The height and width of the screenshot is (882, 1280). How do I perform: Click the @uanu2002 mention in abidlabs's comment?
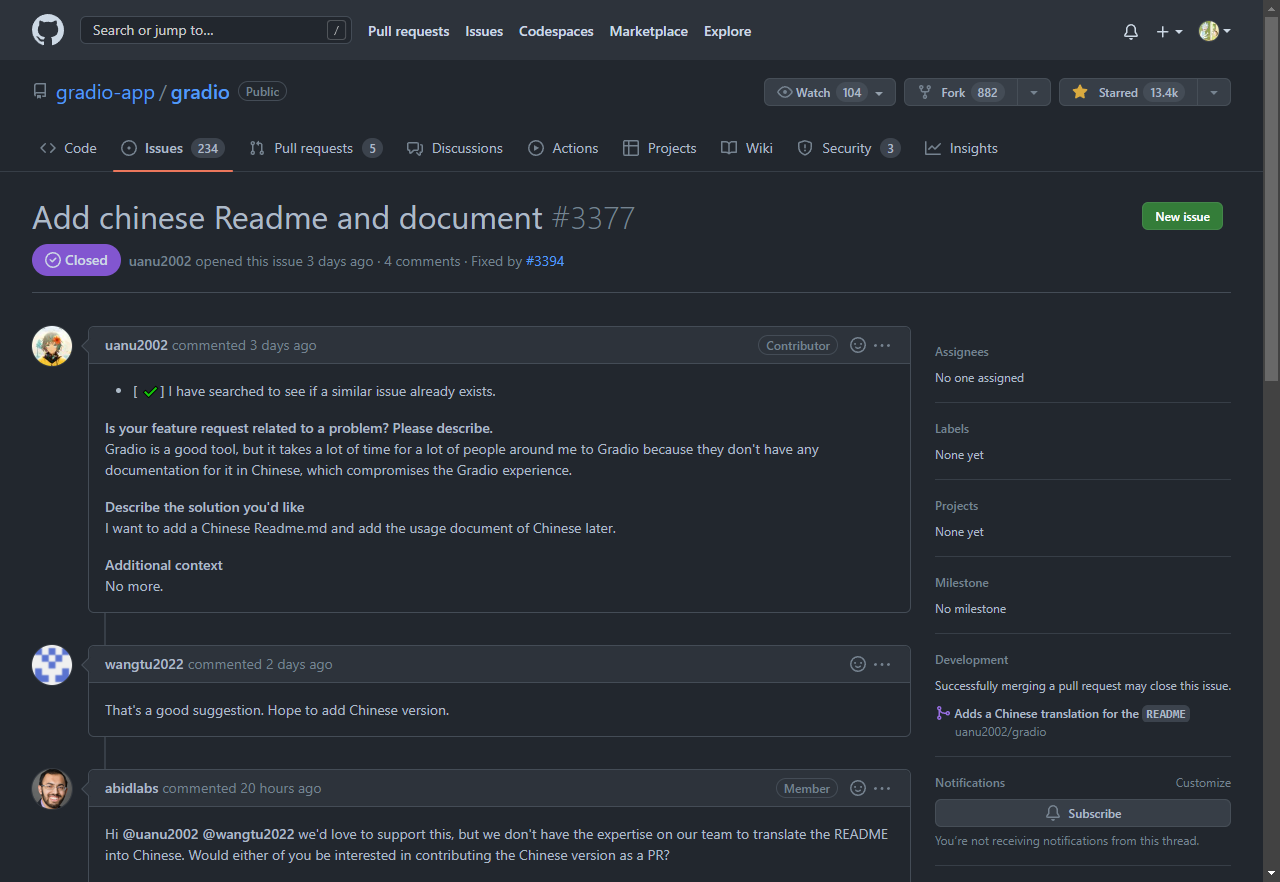point(160,834)
